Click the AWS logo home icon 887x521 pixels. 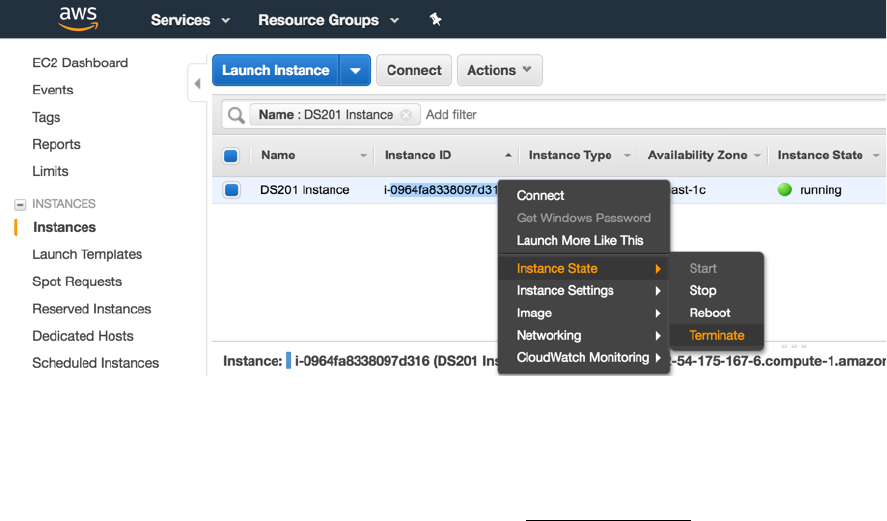coord(77,19)
